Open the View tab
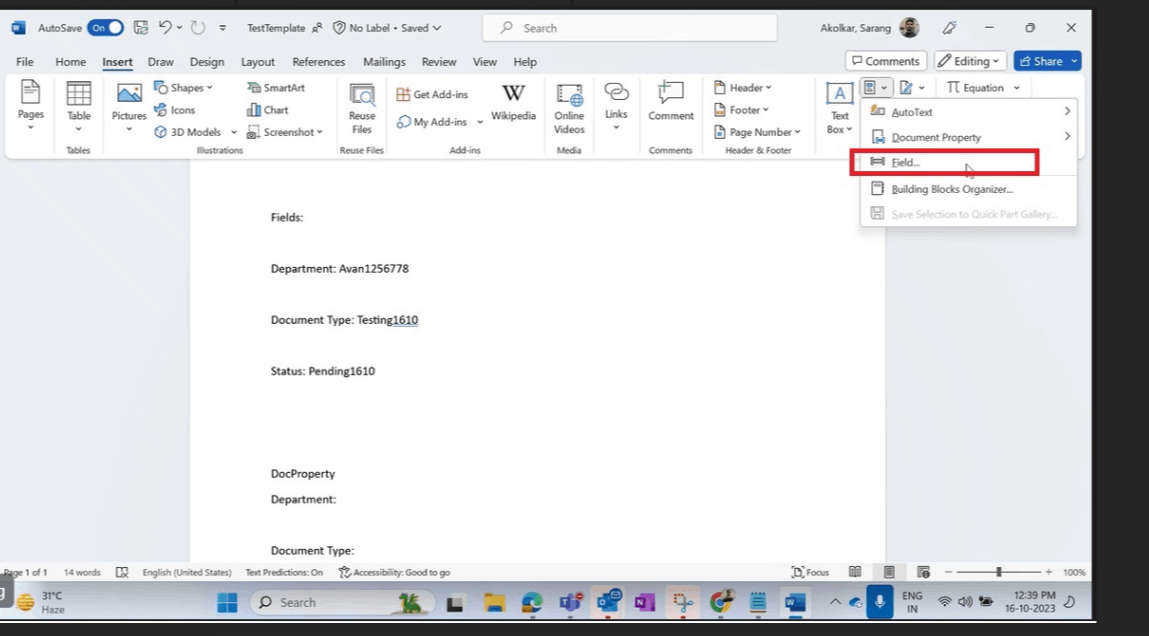Image resolution: width=1149 pixels, height=636 pixels. click(x=484, y=62)
